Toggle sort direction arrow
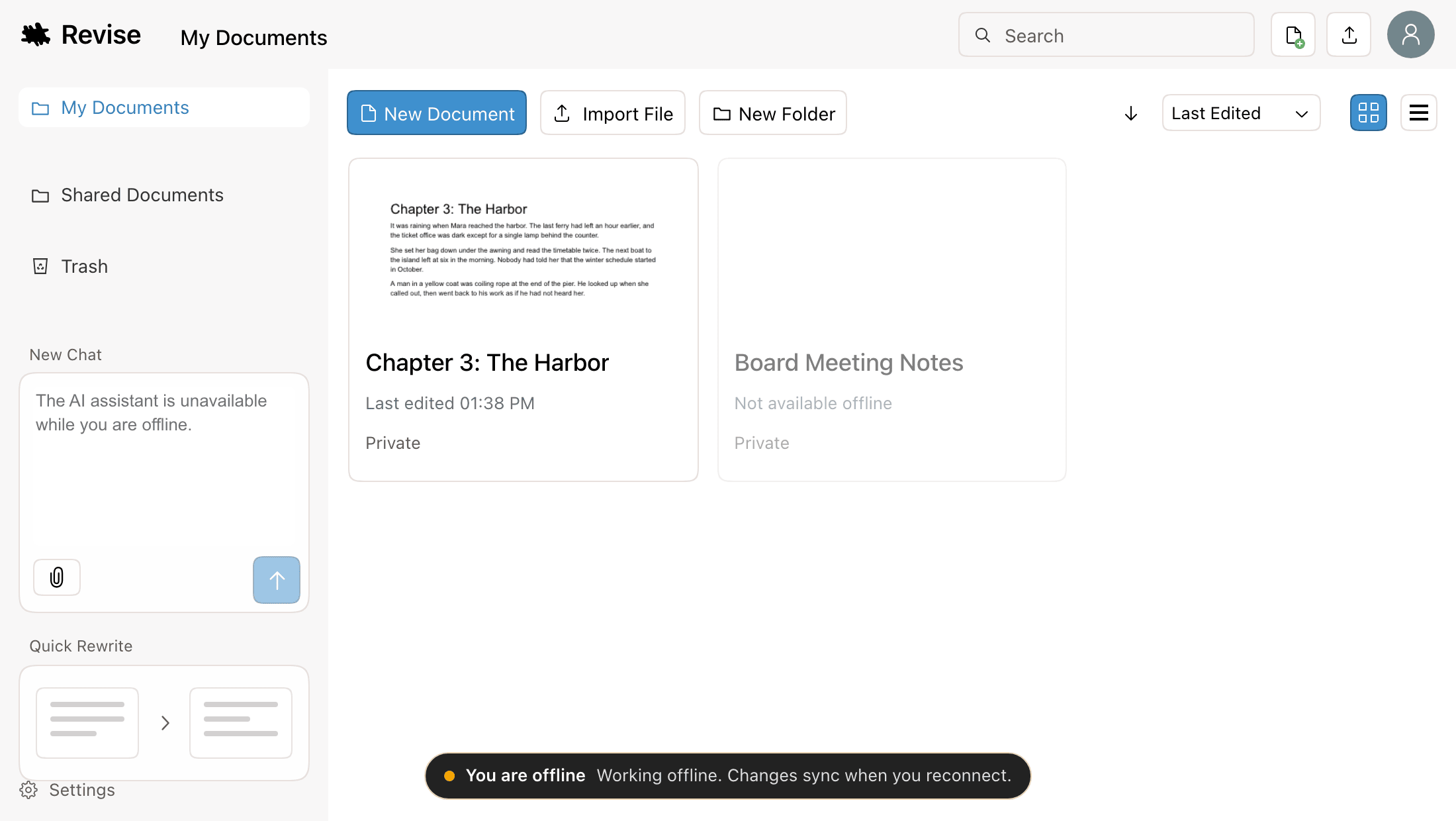Viewport: 1456px width, 821px height. point(1131,113)
